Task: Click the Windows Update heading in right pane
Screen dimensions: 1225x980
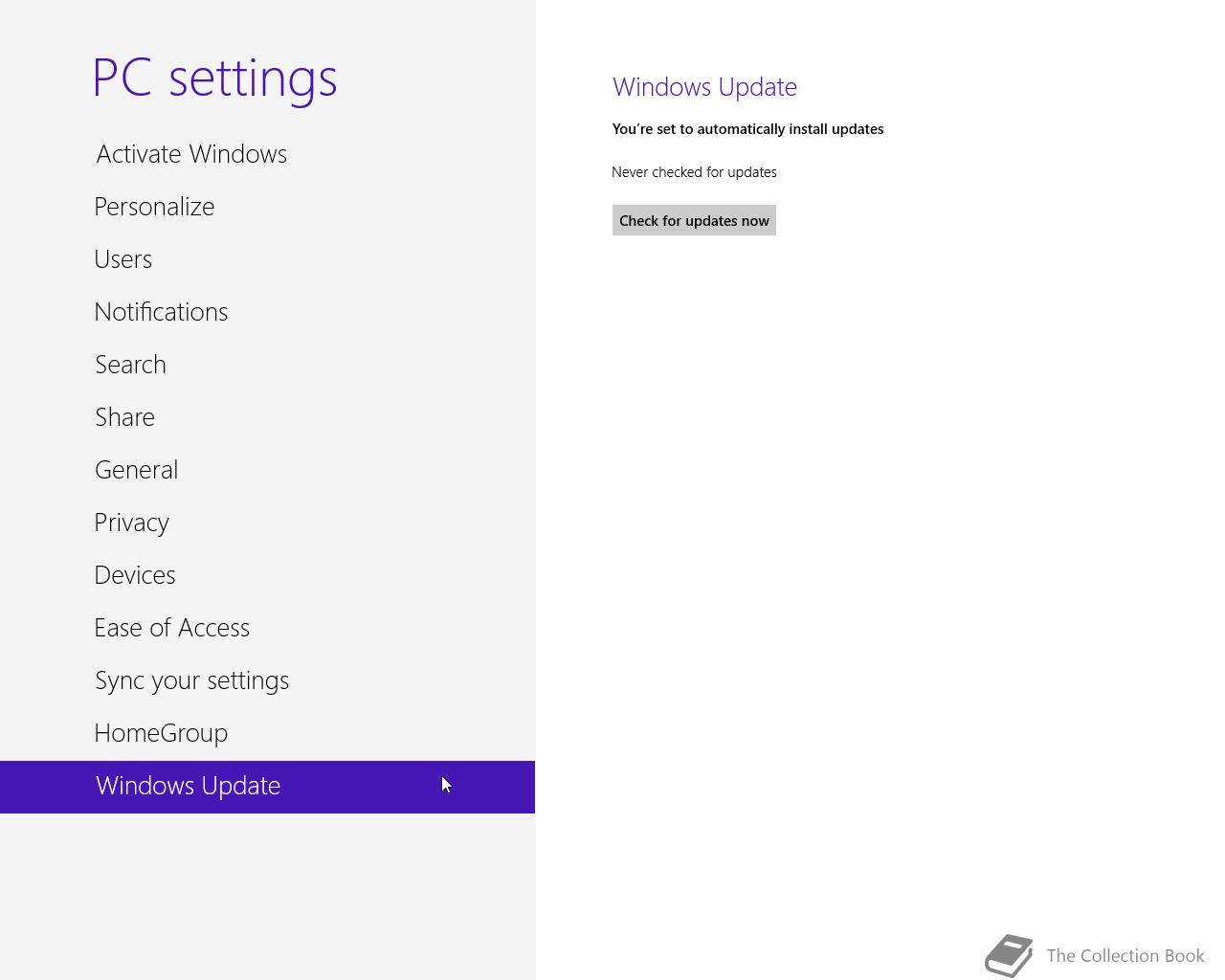Action: coord(704,87)
